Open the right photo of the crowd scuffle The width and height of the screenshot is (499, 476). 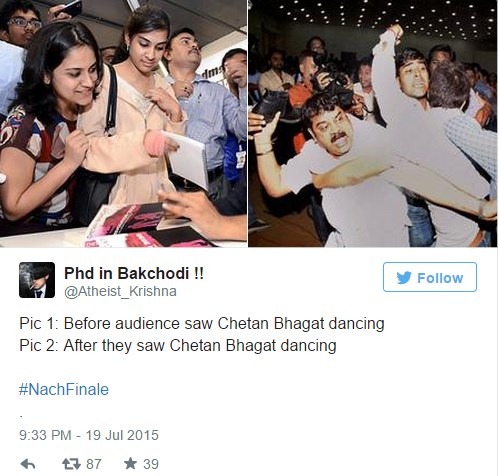click(x=373, y=123)
